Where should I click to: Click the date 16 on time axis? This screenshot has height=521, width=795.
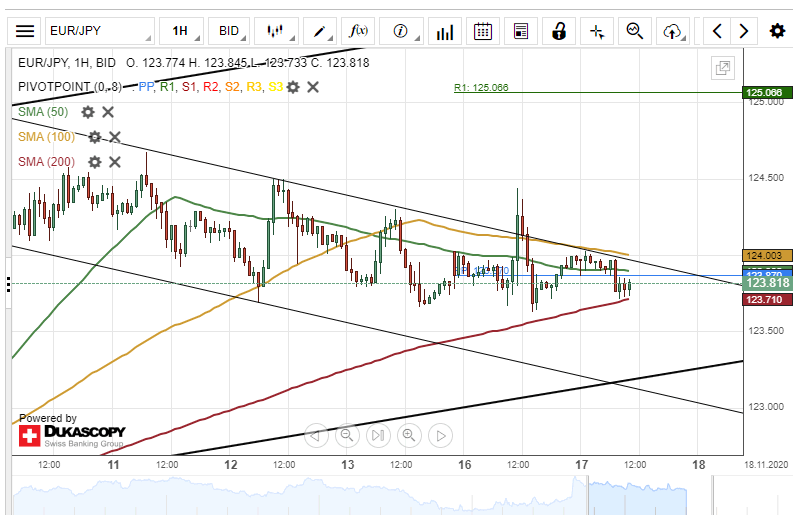click(x=464, y=465)
